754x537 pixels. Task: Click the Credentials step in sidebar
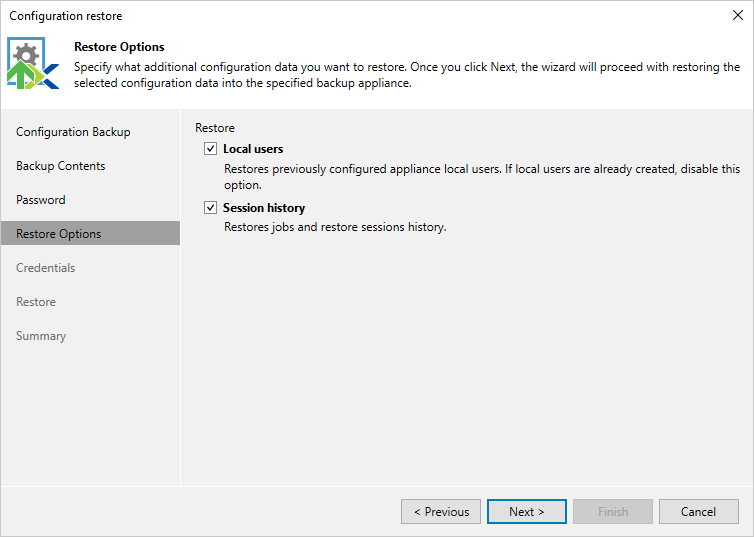(46, 268)
